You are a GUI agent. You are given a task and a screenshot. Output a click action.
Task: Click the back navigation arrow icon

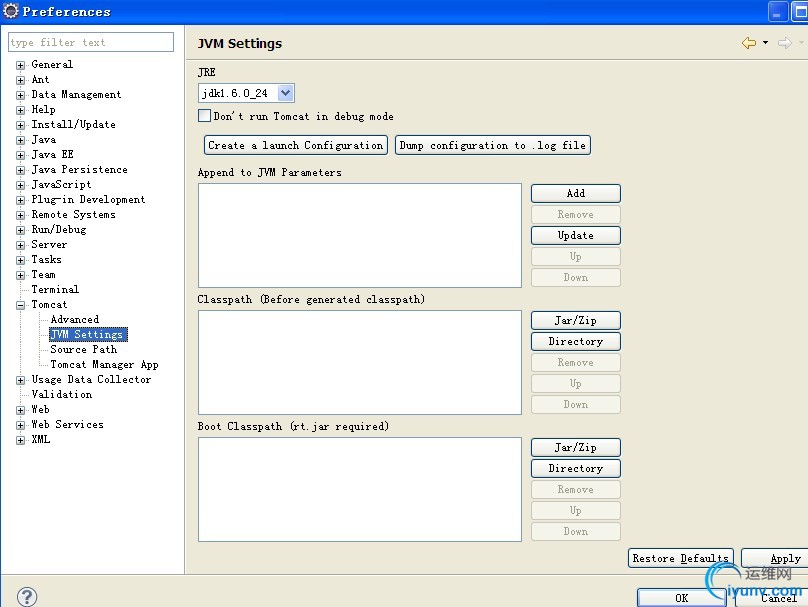pyautogui.click(x=749, y=43)
